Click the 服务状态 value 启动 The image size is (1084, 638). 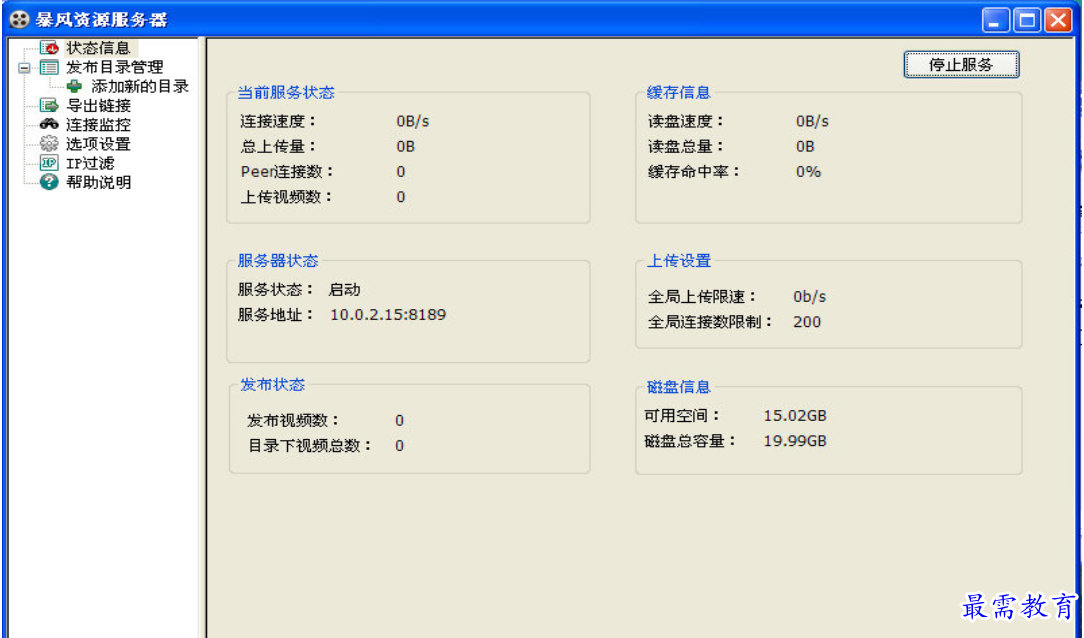pos(344,289)
